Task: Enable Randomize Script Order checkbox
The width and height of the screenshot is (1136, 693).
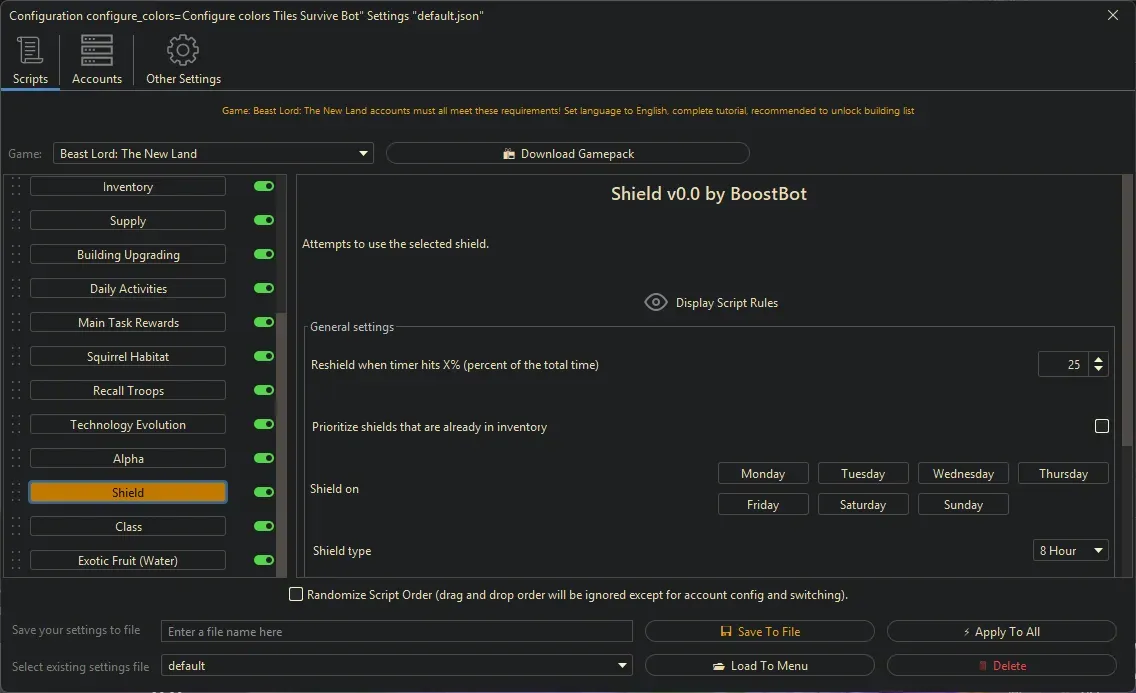Action: coord(296,595)
